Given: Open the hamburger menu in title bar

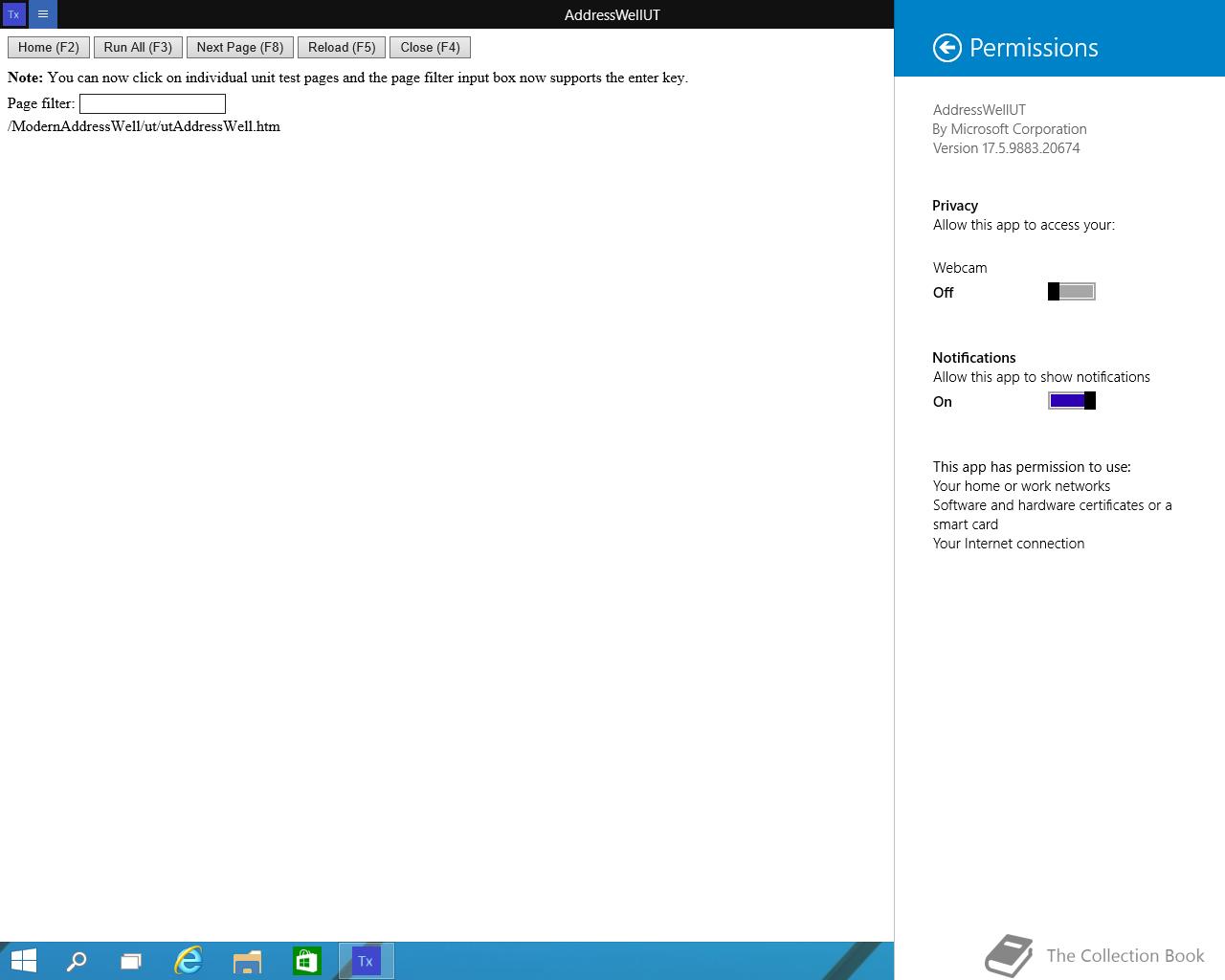Looking at the screenshot, I should pos(43,14).
